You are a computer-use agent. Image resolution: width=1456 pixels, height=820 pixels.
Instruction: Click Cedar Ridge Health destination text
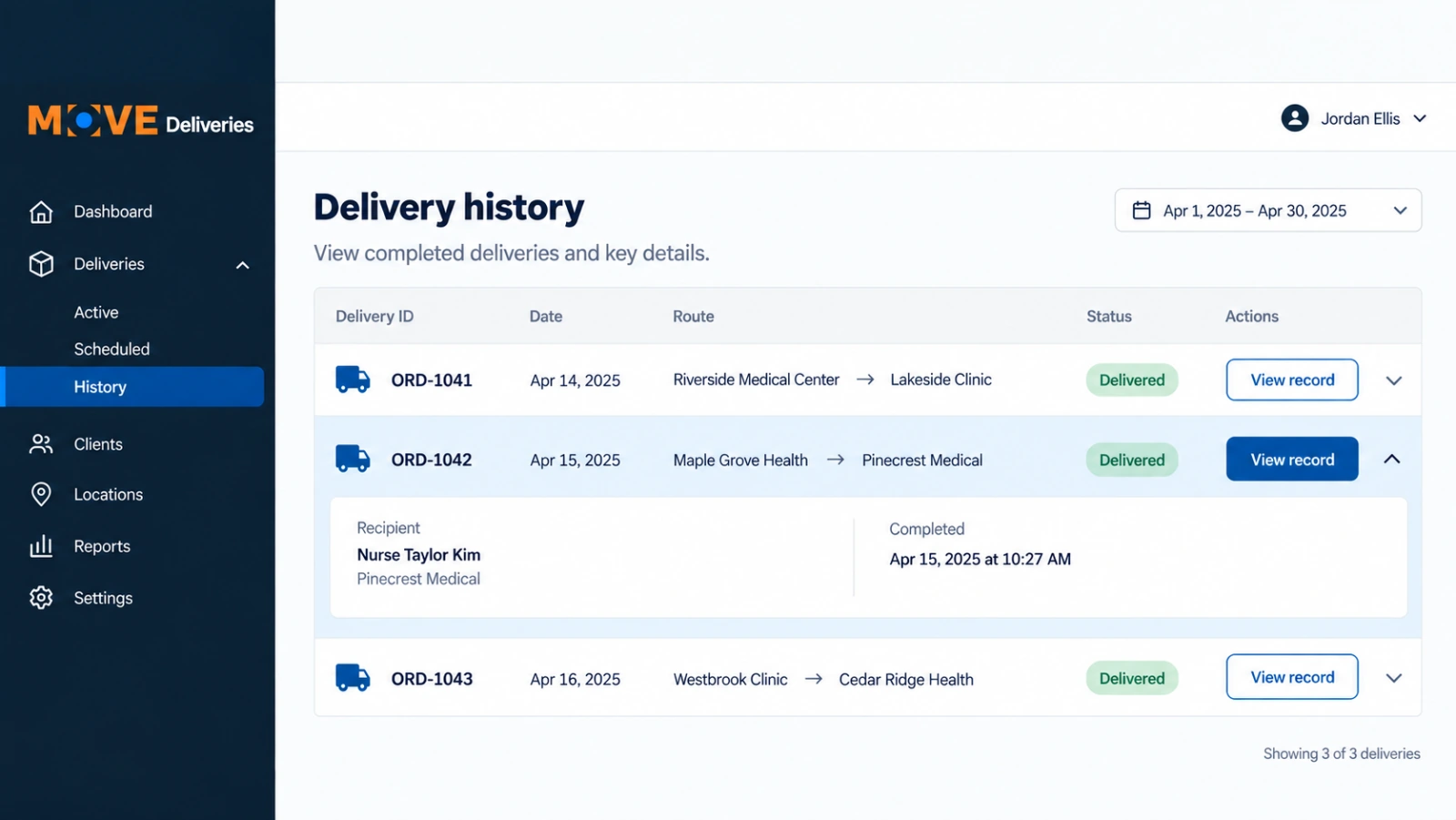click(906, 679)
